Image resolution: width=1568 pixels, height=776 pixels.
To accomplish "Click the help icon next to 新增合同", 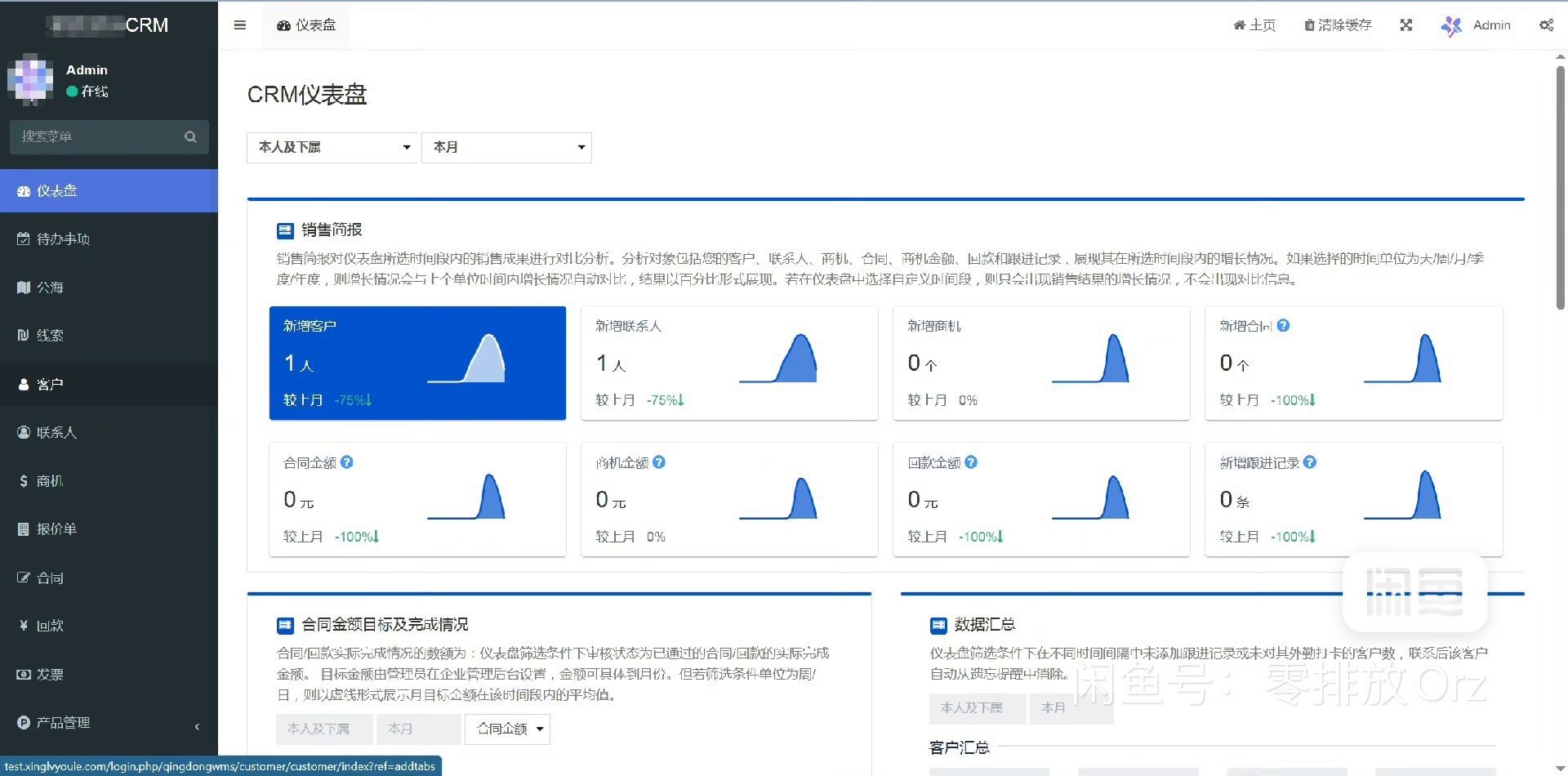I will click(1283, 326).
